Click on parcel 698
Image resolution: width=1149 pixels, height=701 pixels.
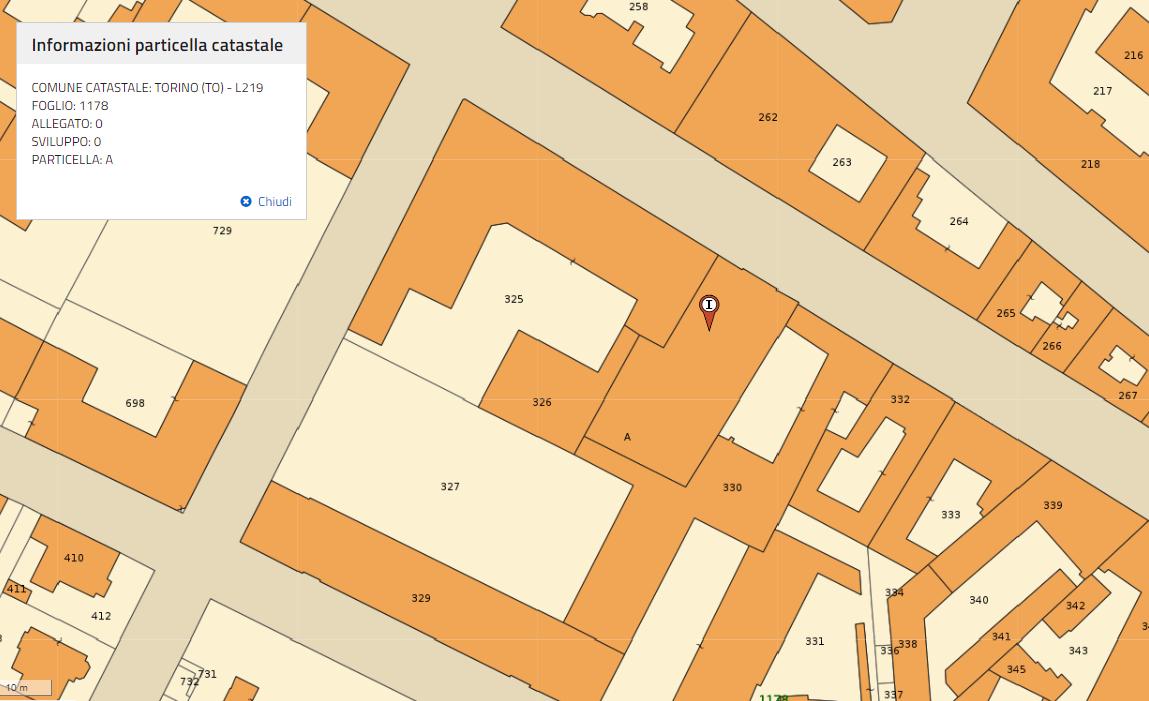tap(135, 404)
